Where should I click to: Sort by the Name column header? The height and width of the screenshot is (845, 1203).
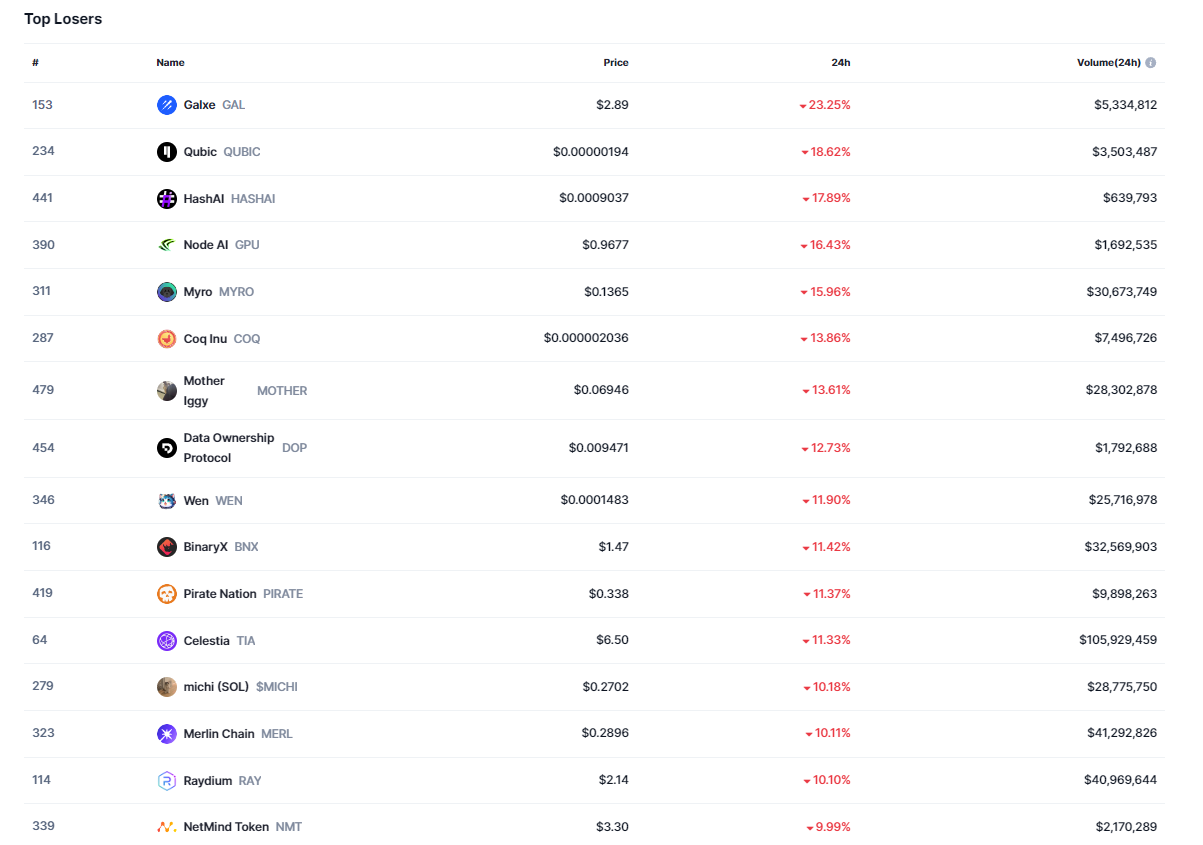point(170,63)
